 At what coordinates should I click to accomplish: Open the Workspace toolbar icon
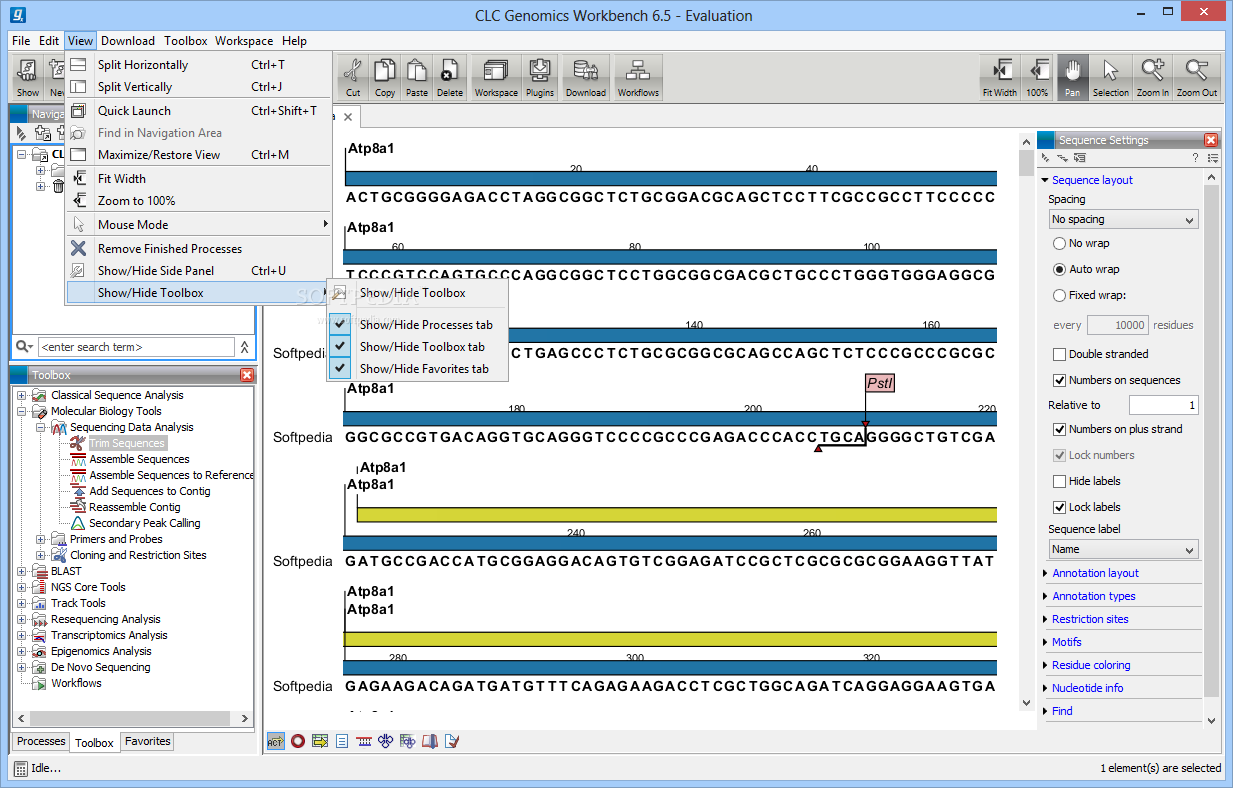[x=496, y=77]
